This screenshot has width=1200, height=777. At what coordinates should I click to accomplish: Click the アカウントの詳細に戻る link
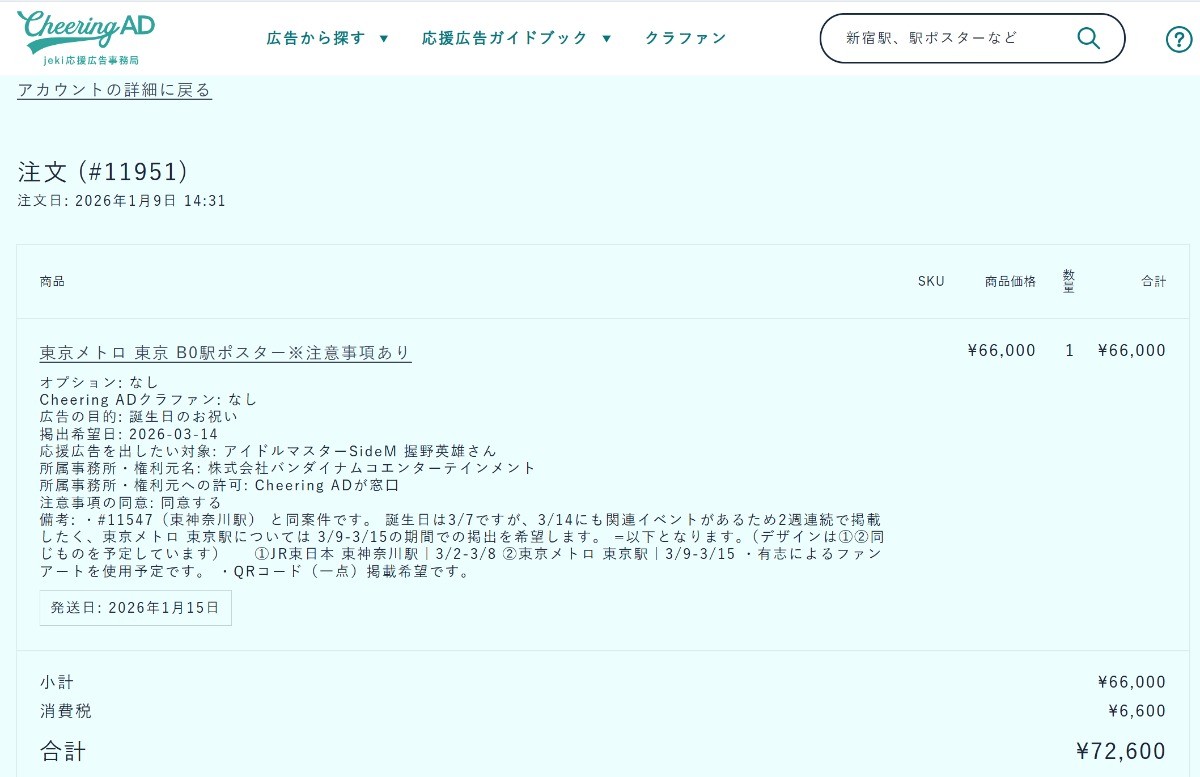tap(114, 90)
